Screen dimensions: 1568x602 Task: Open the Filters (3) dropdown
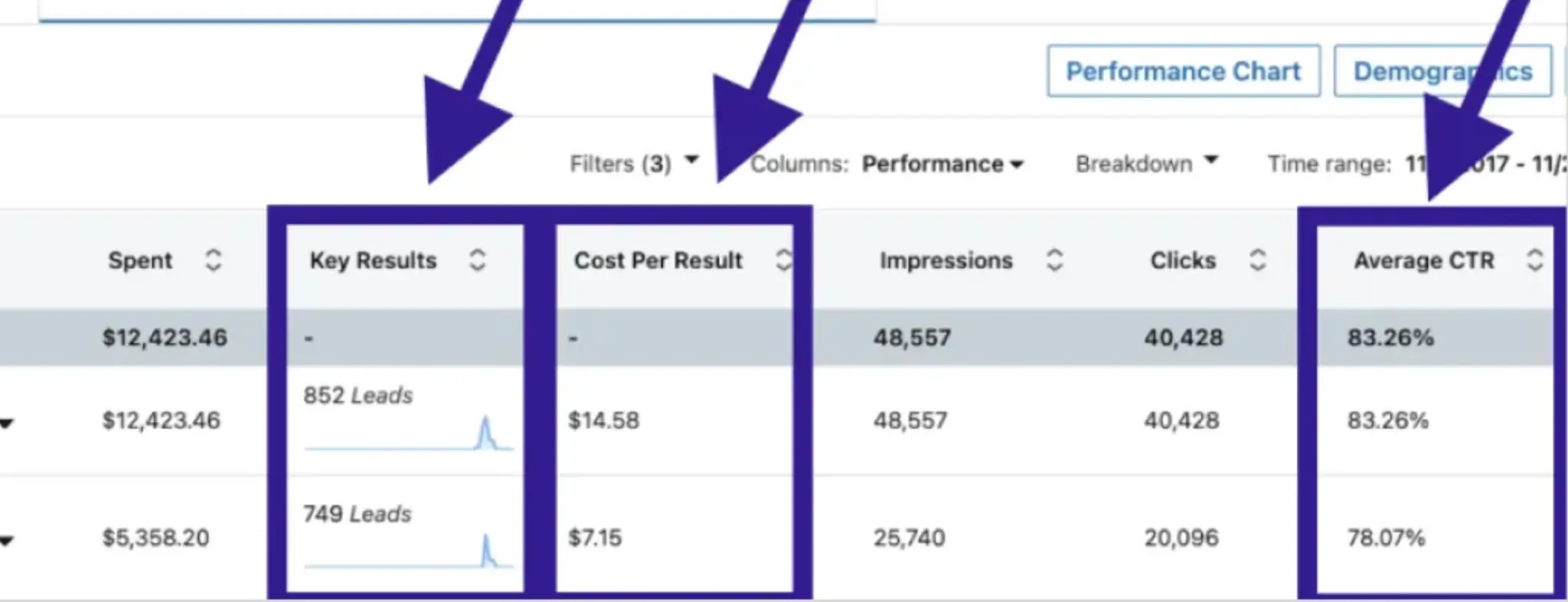(x=634, y=163)
